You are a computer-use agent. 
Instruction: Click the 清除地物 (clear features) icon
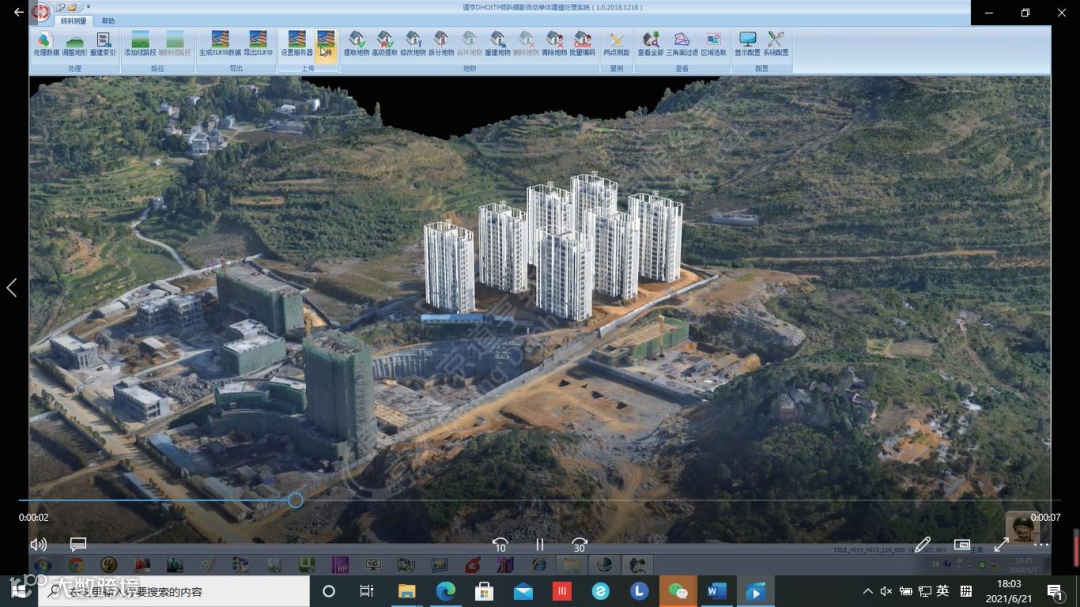coord(554,43)
